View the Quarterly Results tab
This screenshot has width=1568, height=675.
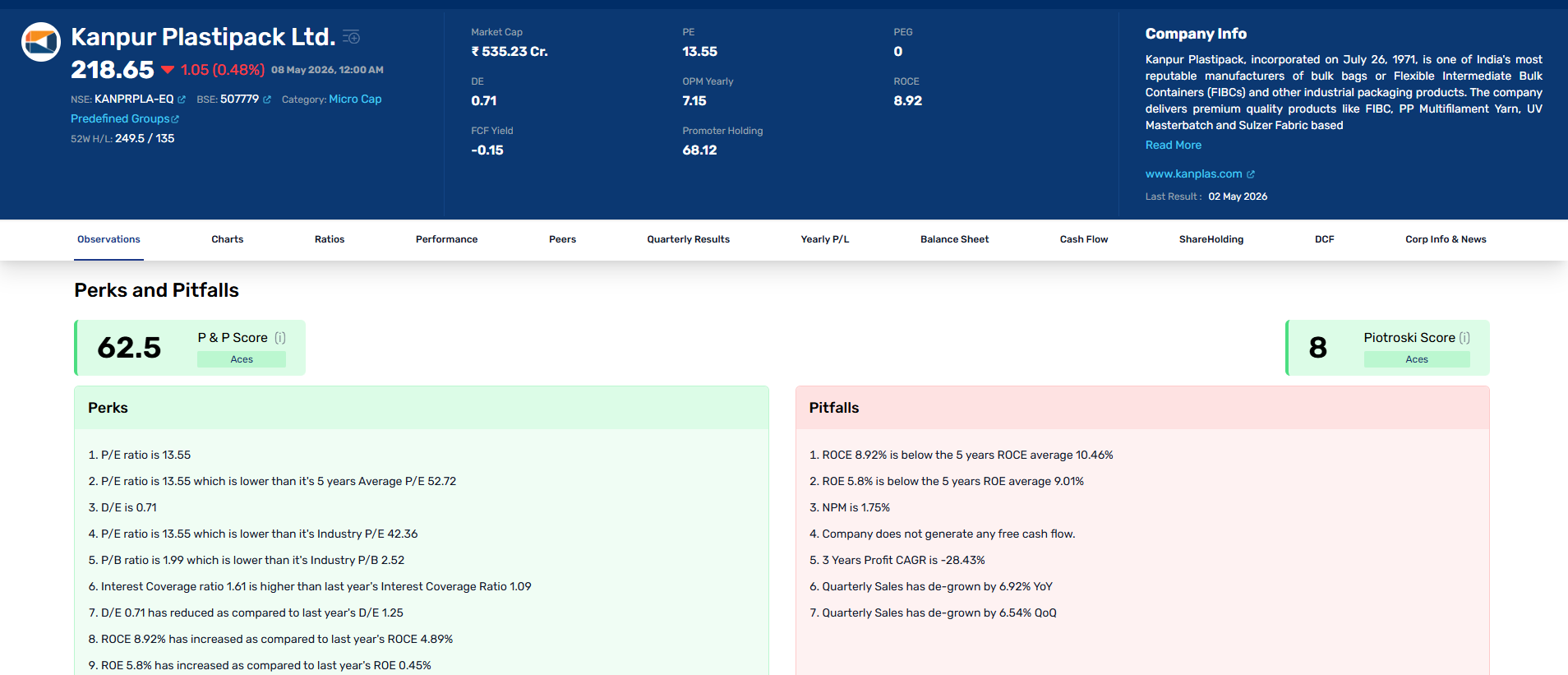click(x=688, y=239)
